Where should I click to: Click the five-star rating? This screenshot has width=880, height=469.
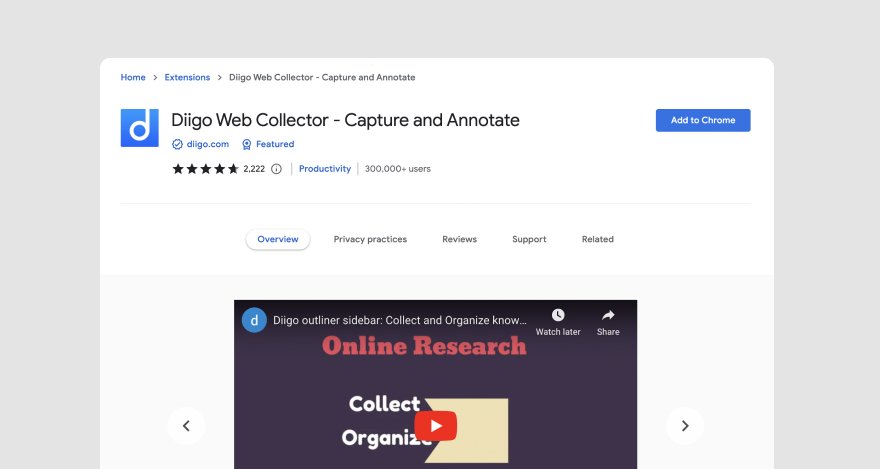click(x=205, y=169)
